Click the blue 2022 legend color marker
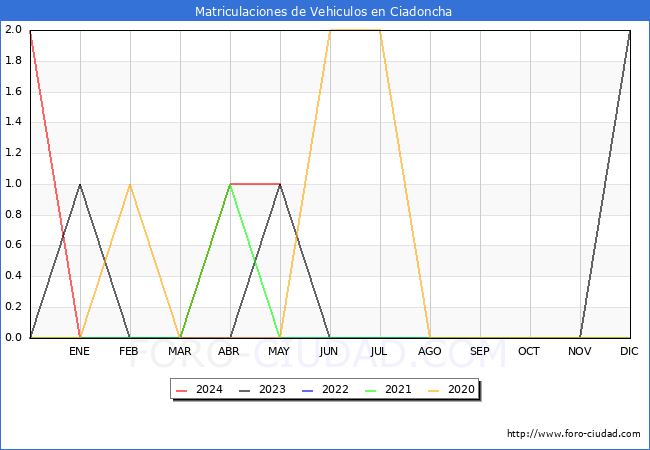 tap(308, 390)
